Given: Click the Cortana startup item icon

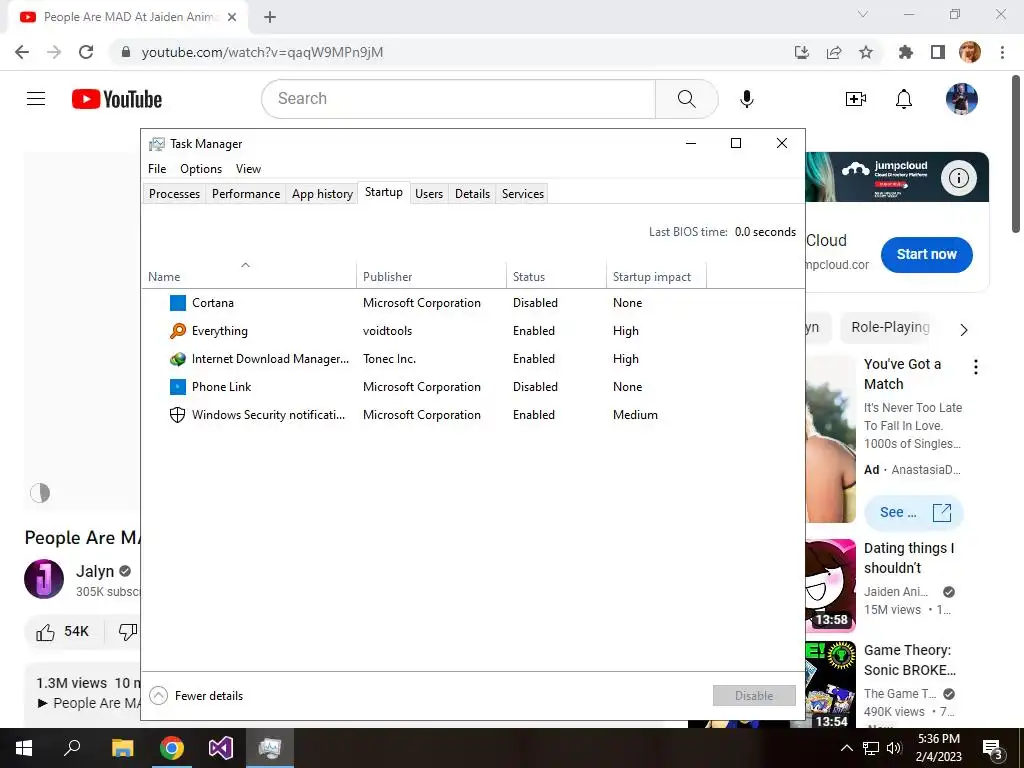Looking at the screenshot, I should pyautogui.click(x=178, y=303).
